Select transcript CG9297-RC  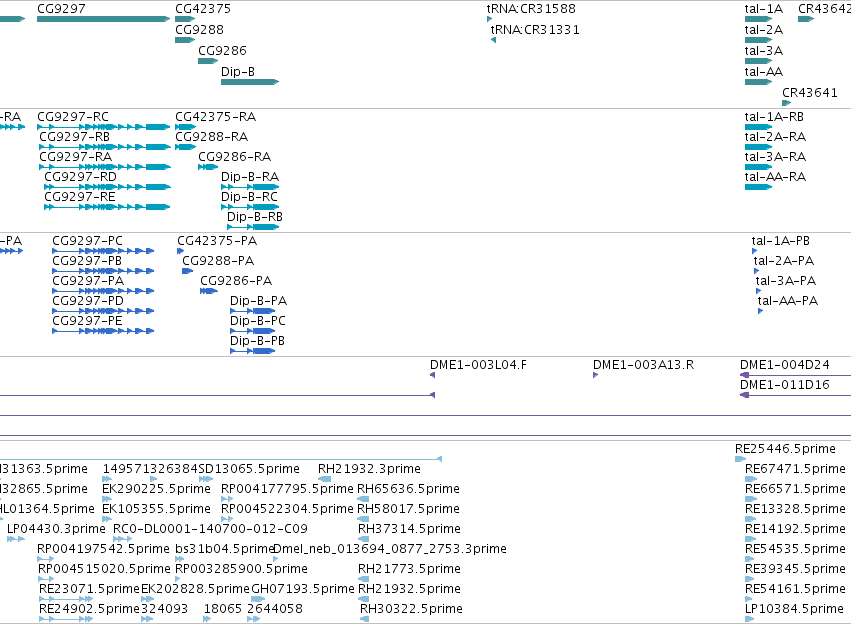click(104, 127)
